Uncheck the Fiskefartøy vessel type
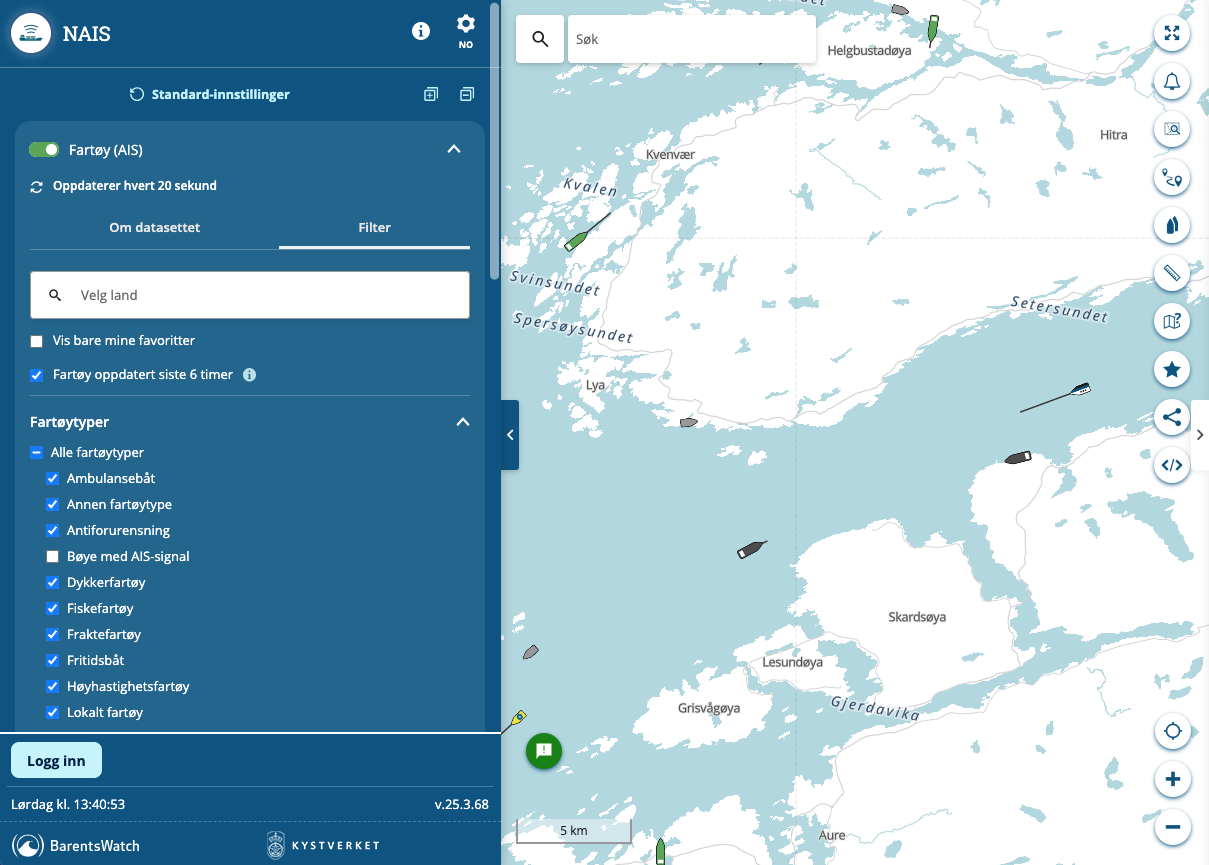This screenshot has height=865, width=1209. coord(53,609)
